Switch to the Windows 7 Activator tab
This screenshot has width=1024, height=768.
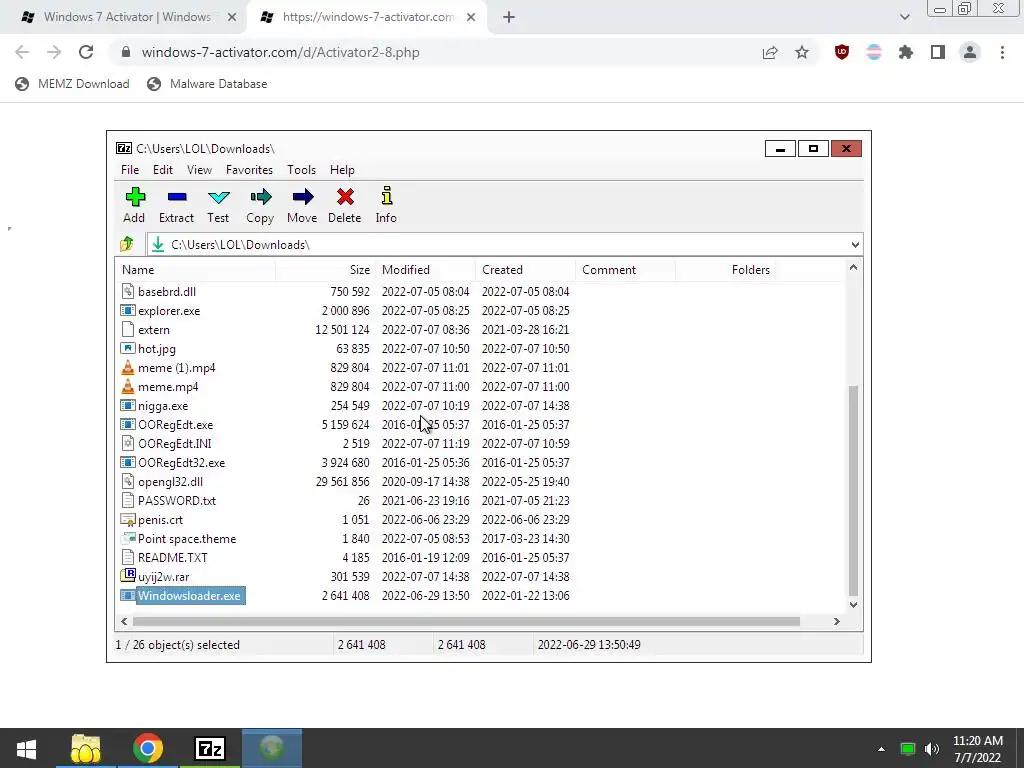tap(127, 17)
